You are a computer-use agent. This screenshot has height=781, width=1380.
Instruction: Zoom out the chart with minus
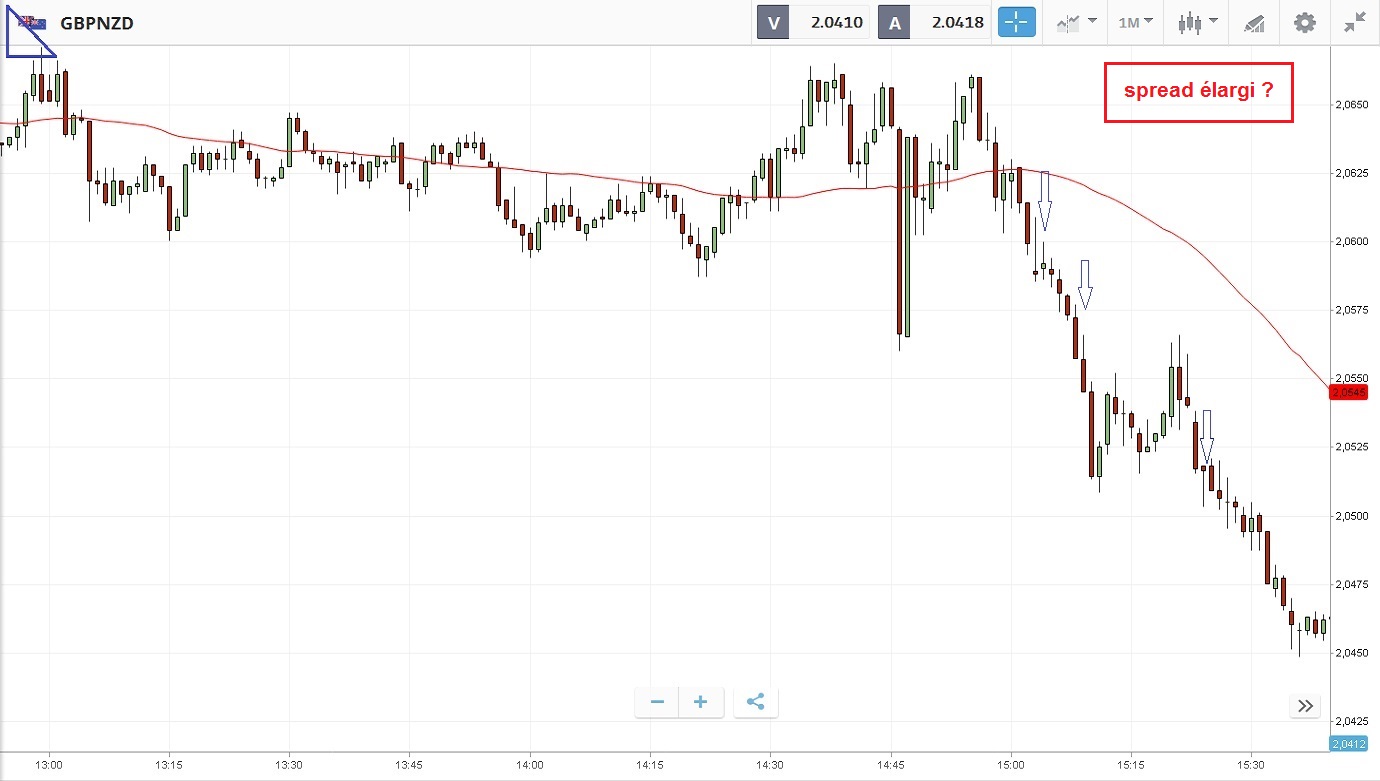657,702
